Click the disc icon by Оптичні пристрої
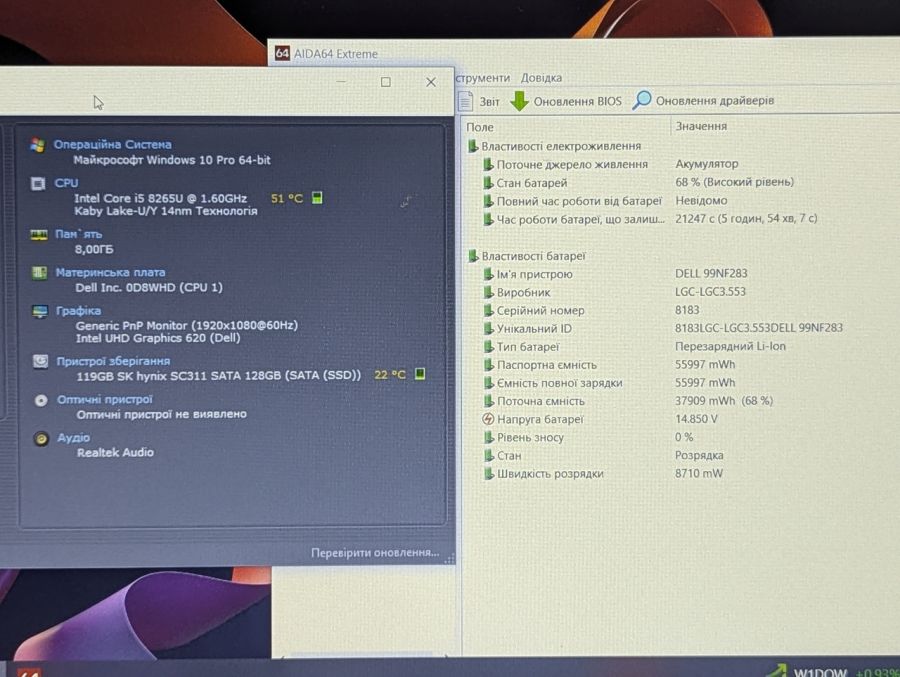Image resolution: width=900 pixels, height=677 pixels. click(x=41, y=400)
